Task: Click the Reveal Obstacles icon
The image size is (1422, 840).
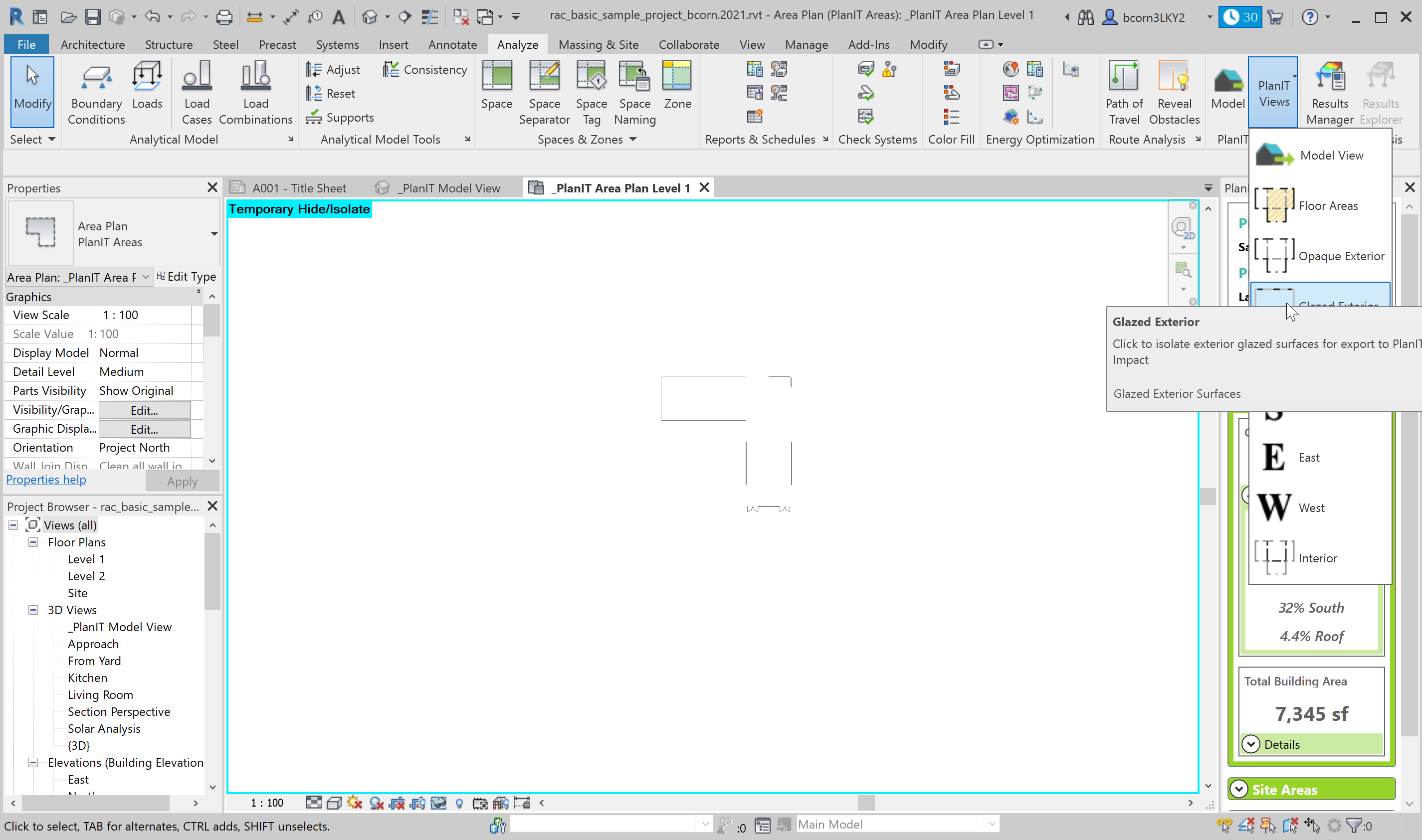Action: (1174, 77)
